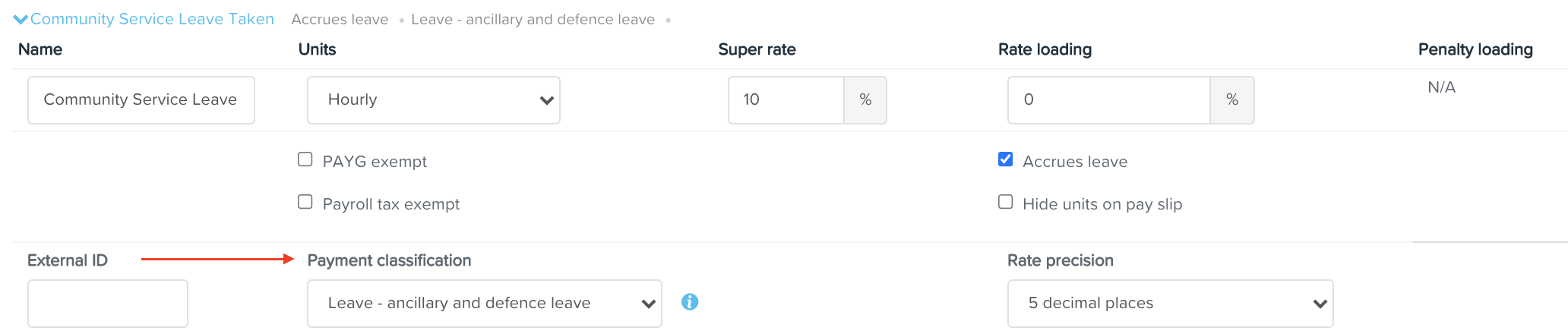The width and height of the screenshot is (1568, 334).
Task: Click the percent addon next to Super rate
Action: coord(865,100)
